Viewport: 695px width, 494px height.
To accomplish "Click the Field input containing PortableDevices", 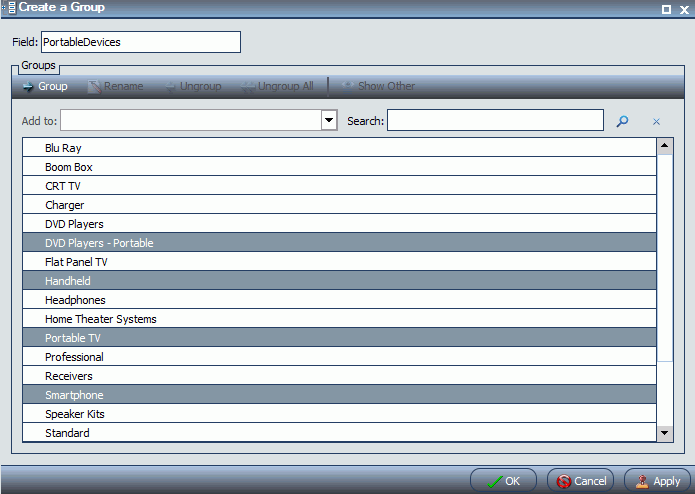I will 141,42.
